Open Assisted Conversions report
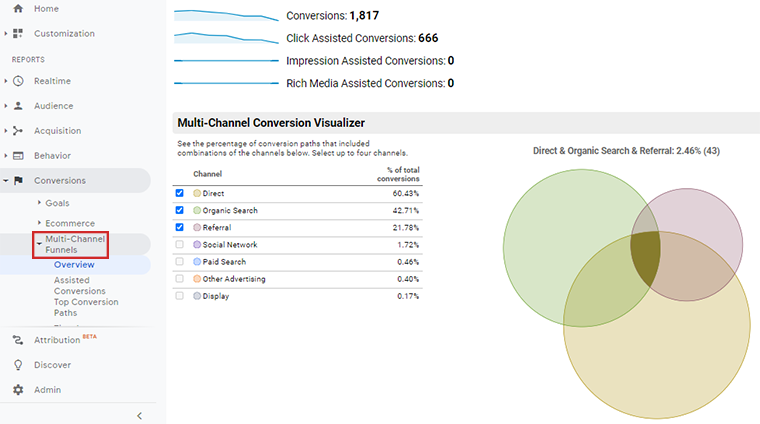The width and height of the screenshot is (760, 424). pos(72,286)
